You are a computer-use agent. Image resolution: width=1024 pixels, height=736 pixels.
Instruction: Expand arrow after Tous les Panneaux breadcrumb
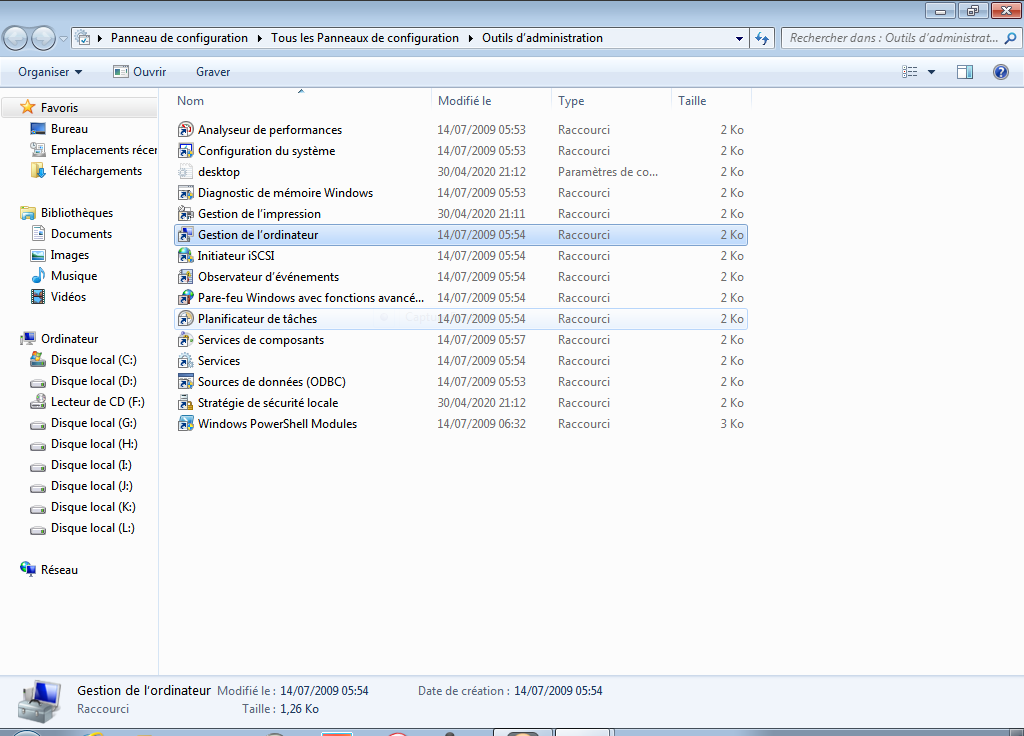(x=470, y=38)
